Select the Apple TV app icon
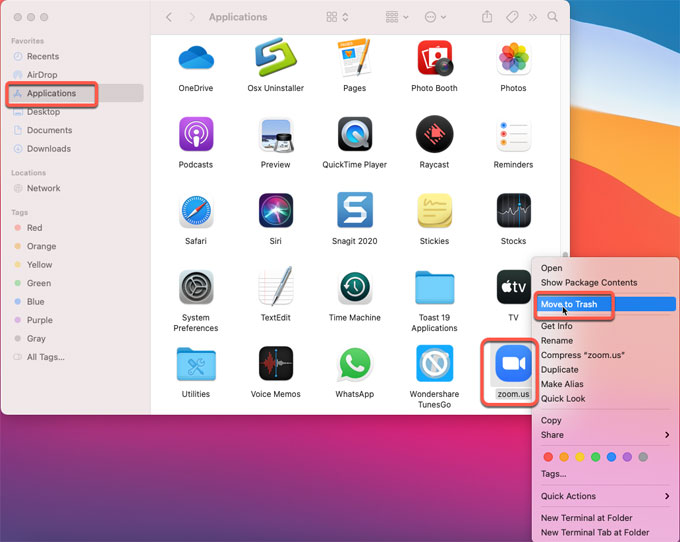This screenshot has height=542, width=680. point(513,287)
